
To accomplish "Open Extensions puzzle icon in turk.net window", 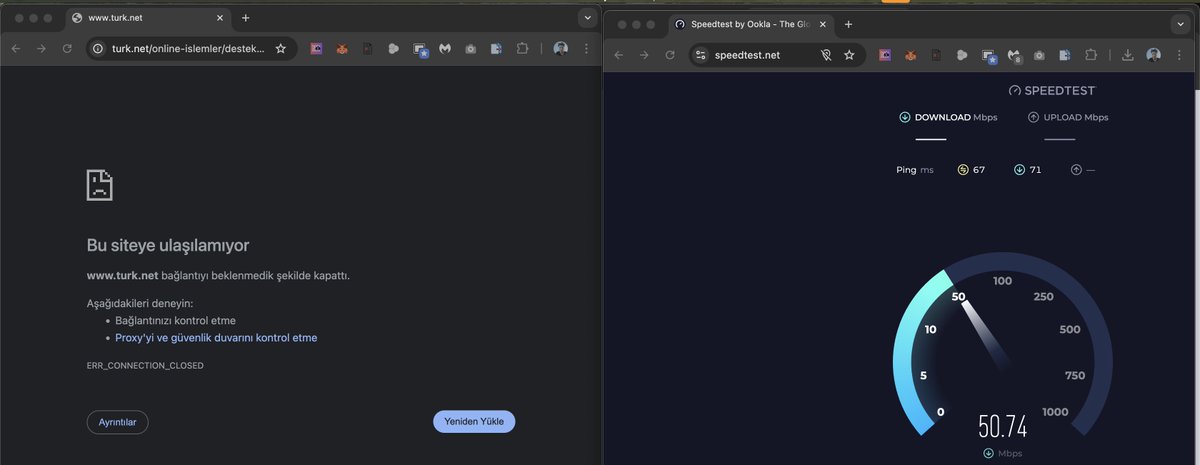I will click(x=522, y=48).
